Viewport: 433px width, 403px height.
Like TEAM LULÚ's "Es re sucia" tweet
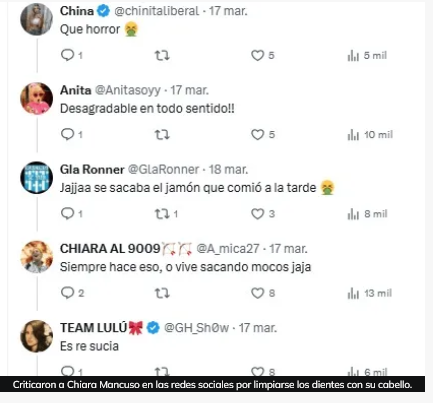262,372
